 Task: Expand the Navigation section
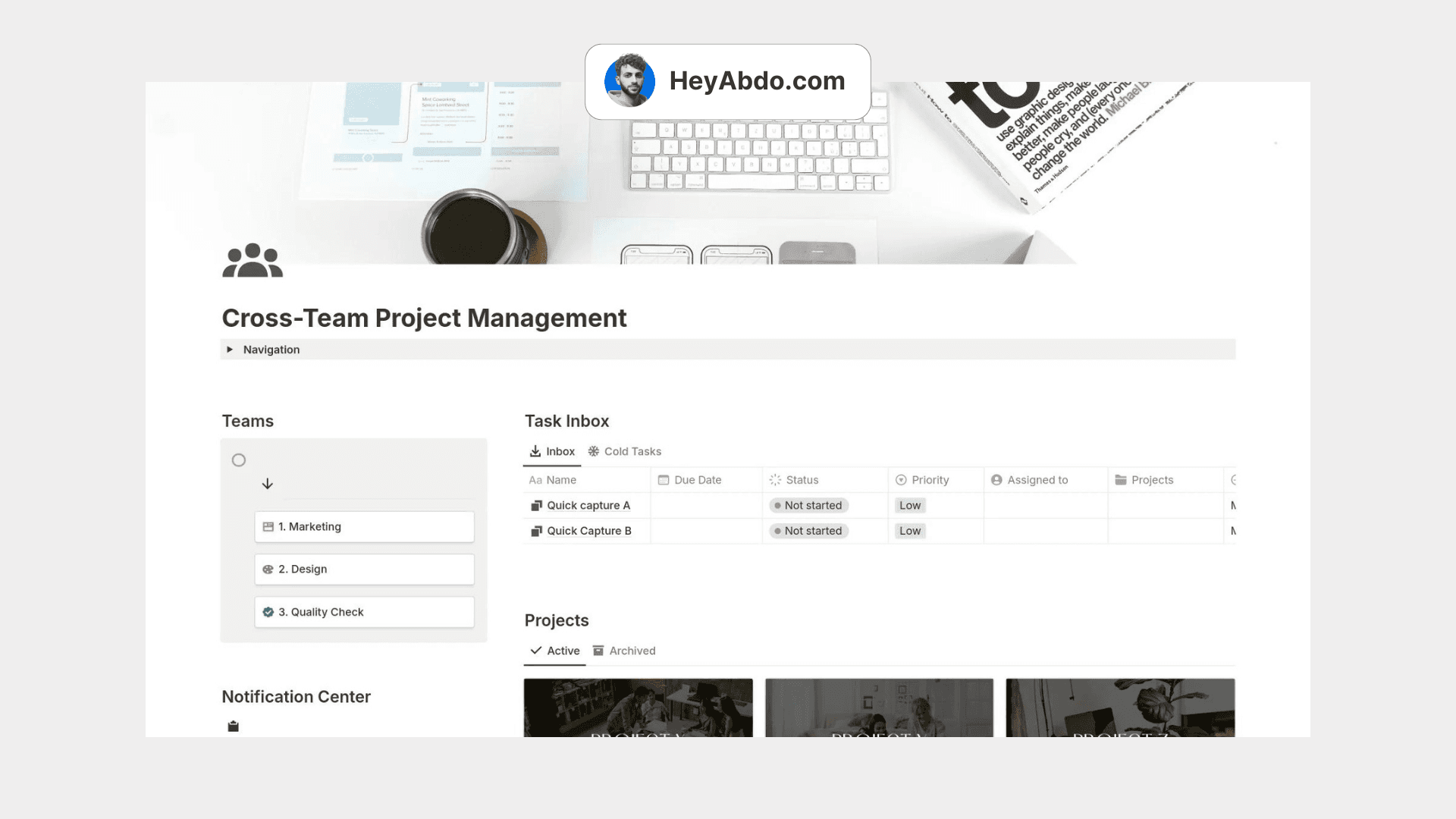tap(232, 349)
